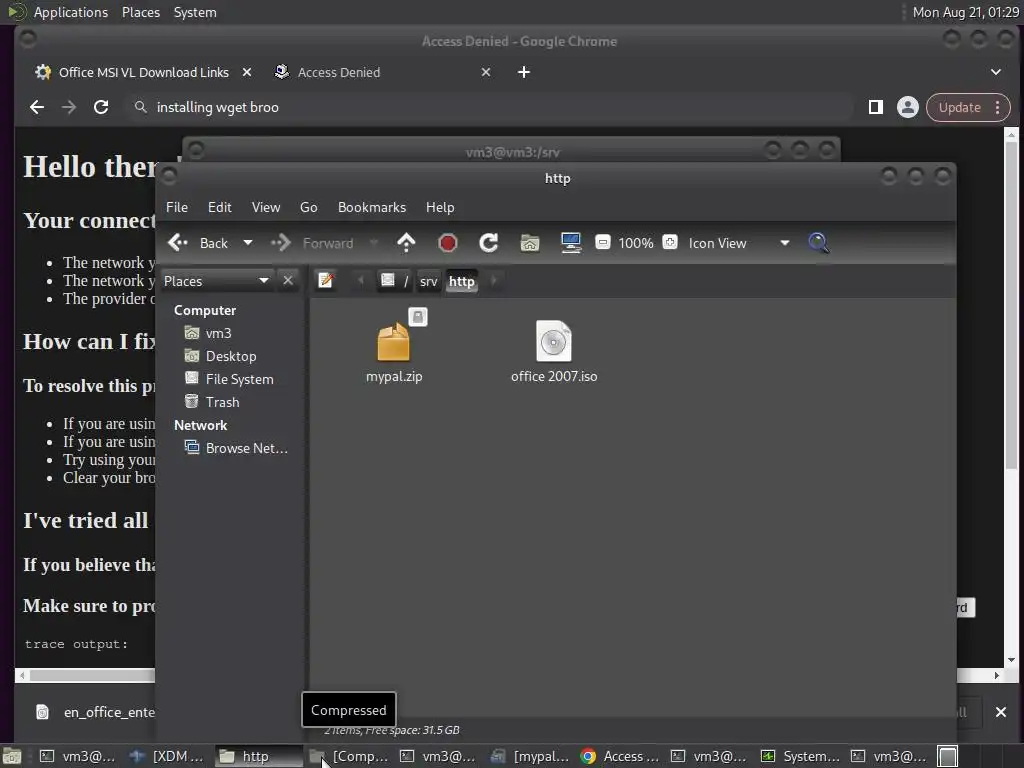1024x768 pixels.
Task: Open a new Chrome tab
Action: click(x=524, y=72)
